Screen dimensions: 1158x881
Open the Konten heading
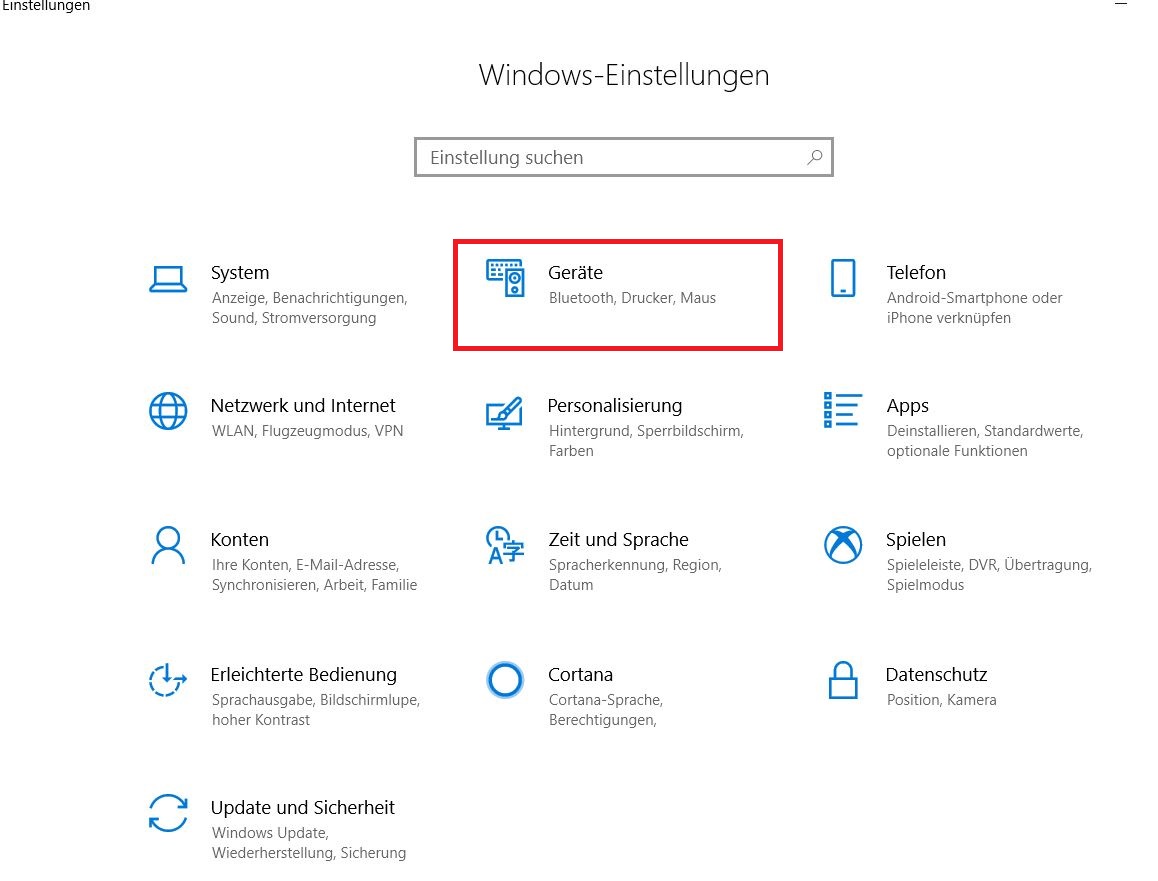pyautogui.click(x=239, y=540)
